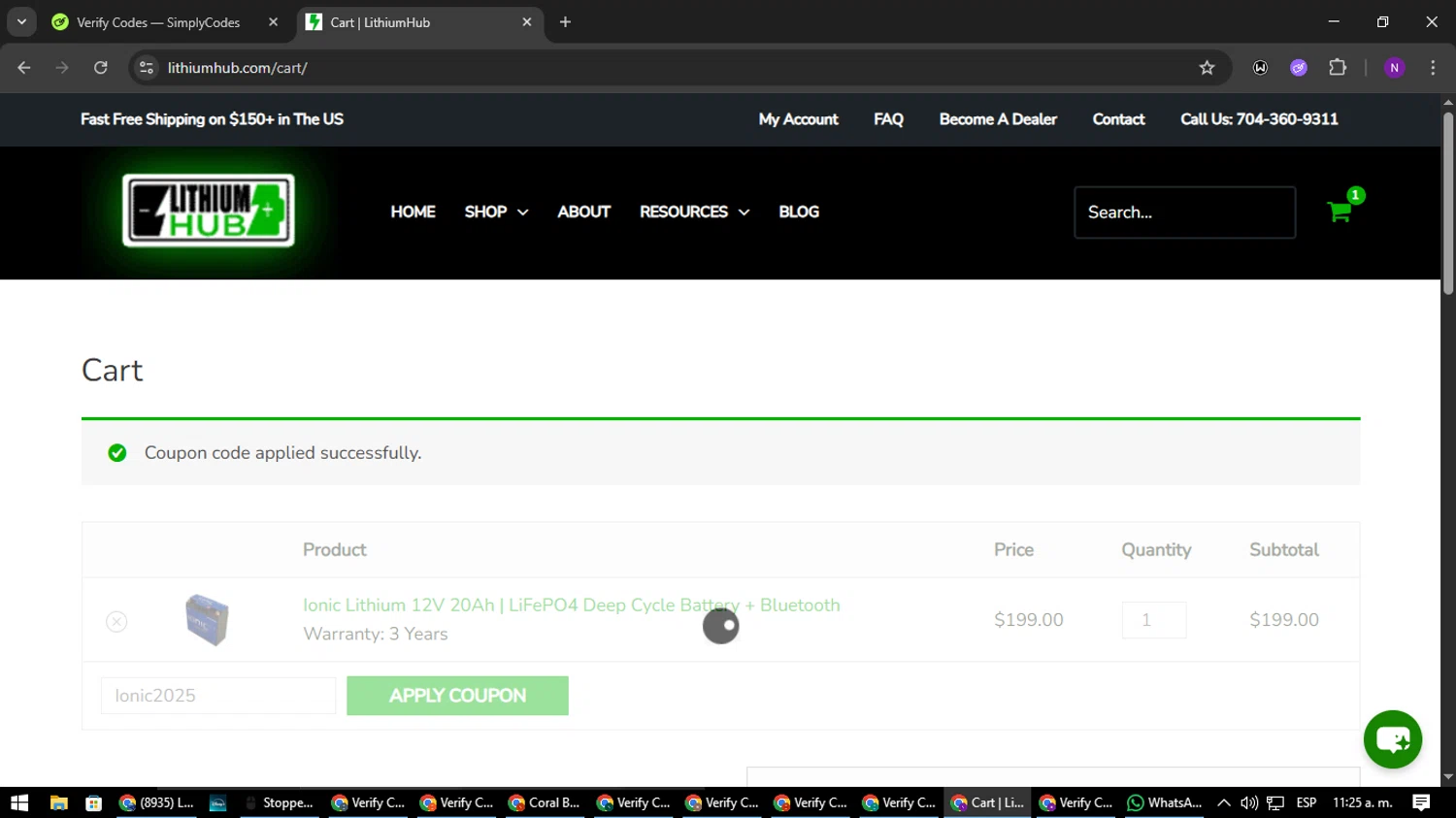
Task: Open the Windows notification center icon
Action: [1421, 802]
